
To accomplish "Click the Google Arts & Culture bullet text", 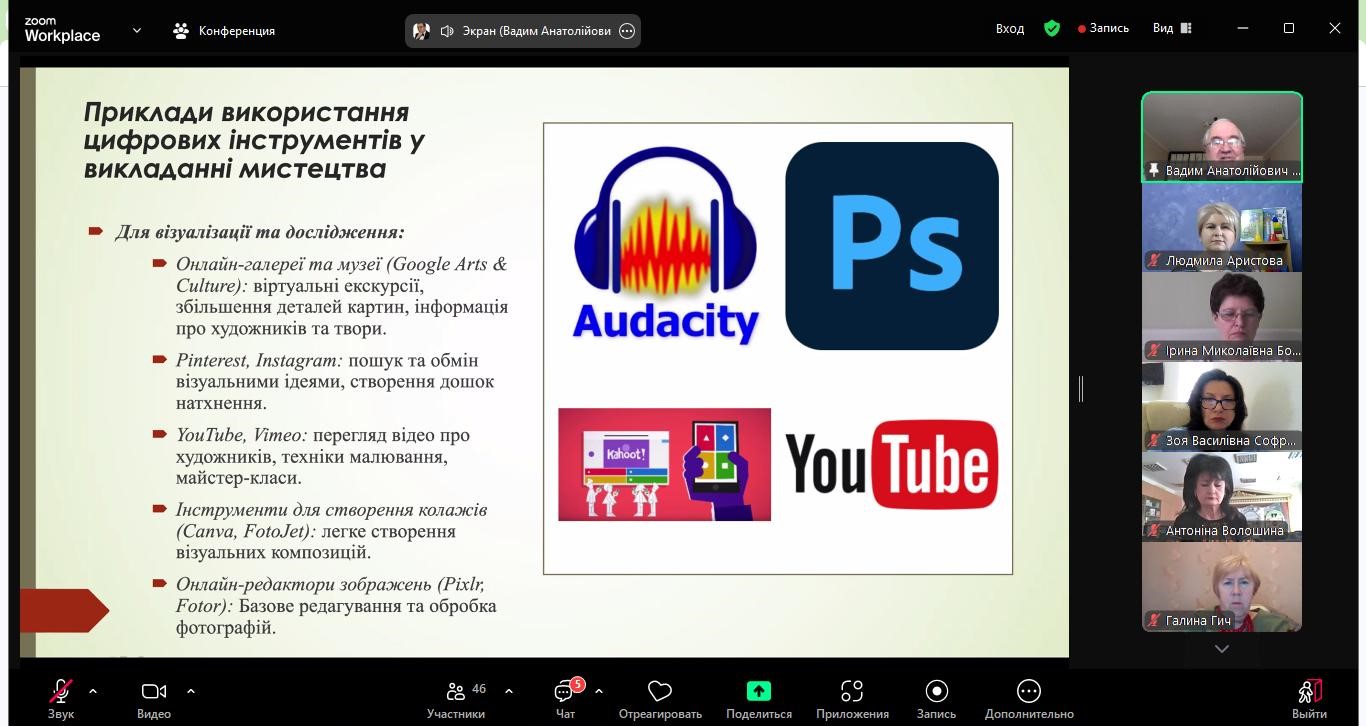I will tap(342, 296).
